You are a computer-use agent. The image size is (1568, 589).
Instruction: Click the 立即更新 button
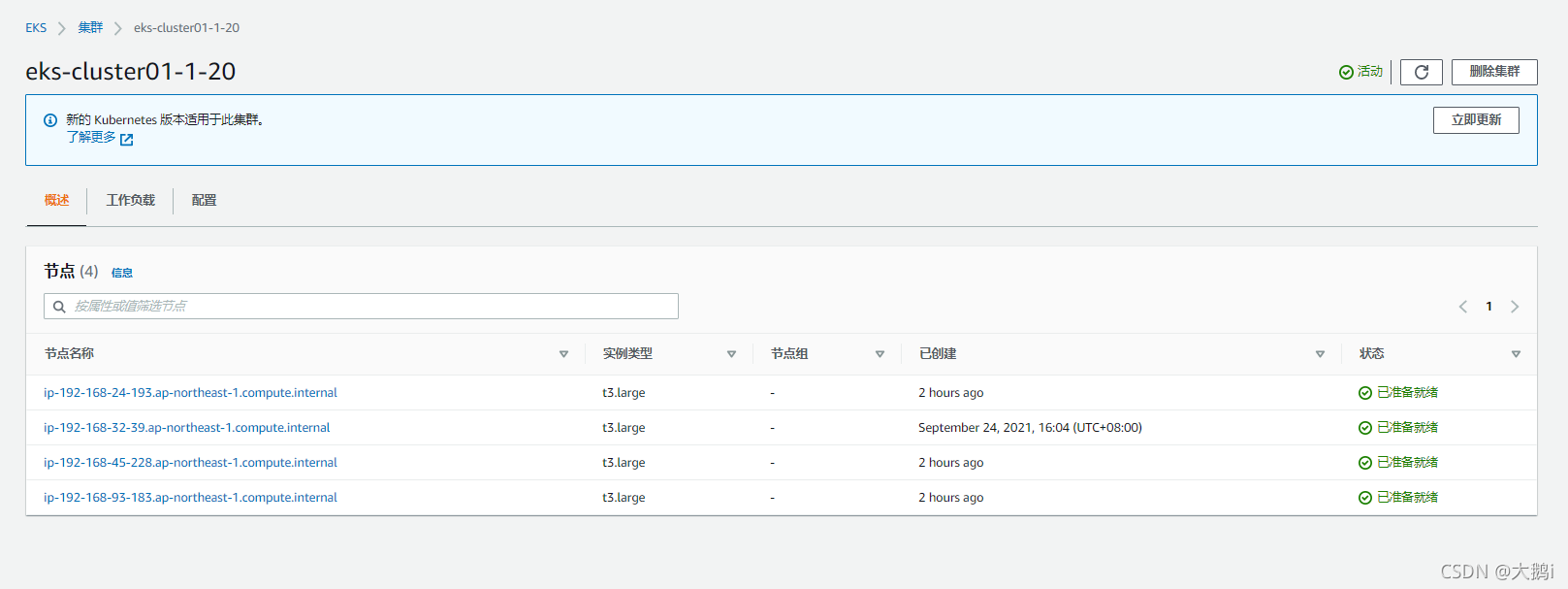click(1476, 120)
